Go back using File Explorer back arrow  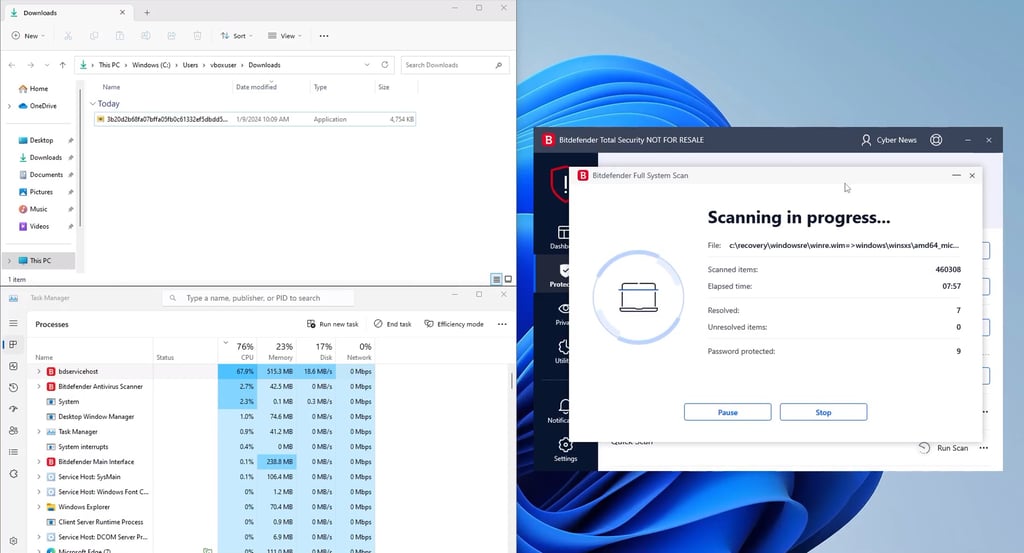[x=12, y=65]
